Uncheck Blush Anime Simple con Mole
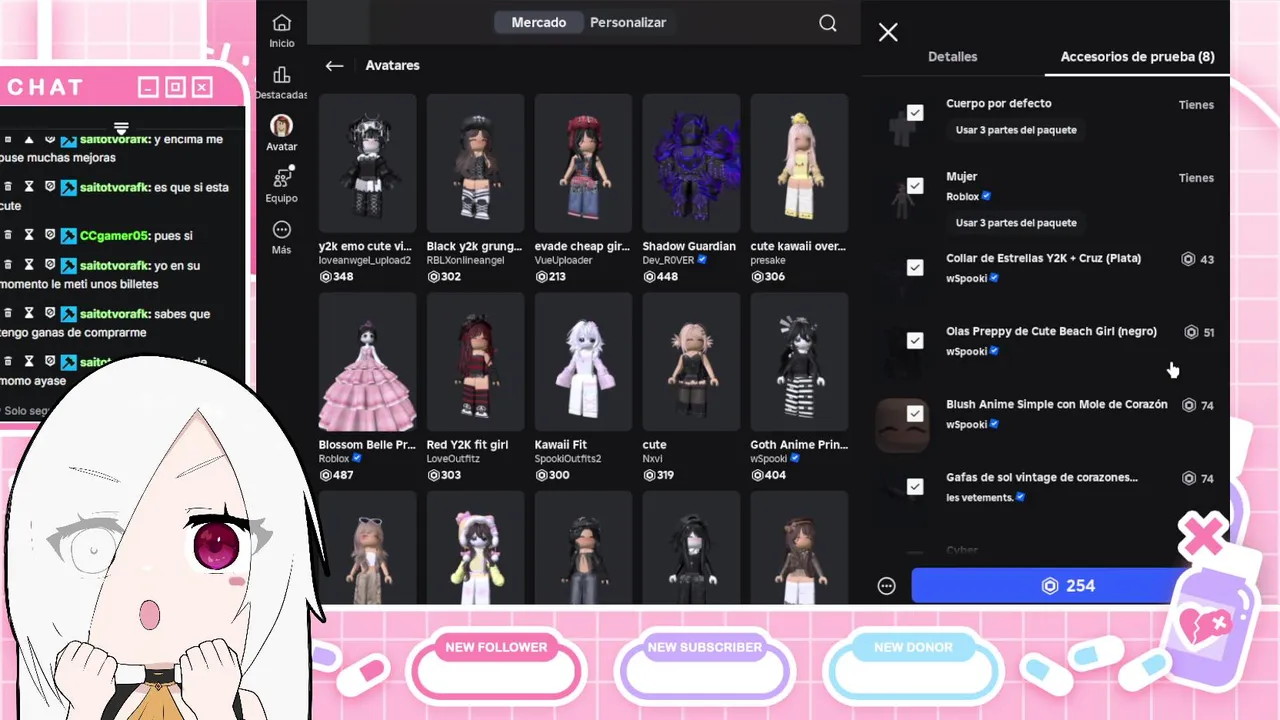 tap(915, 413)
